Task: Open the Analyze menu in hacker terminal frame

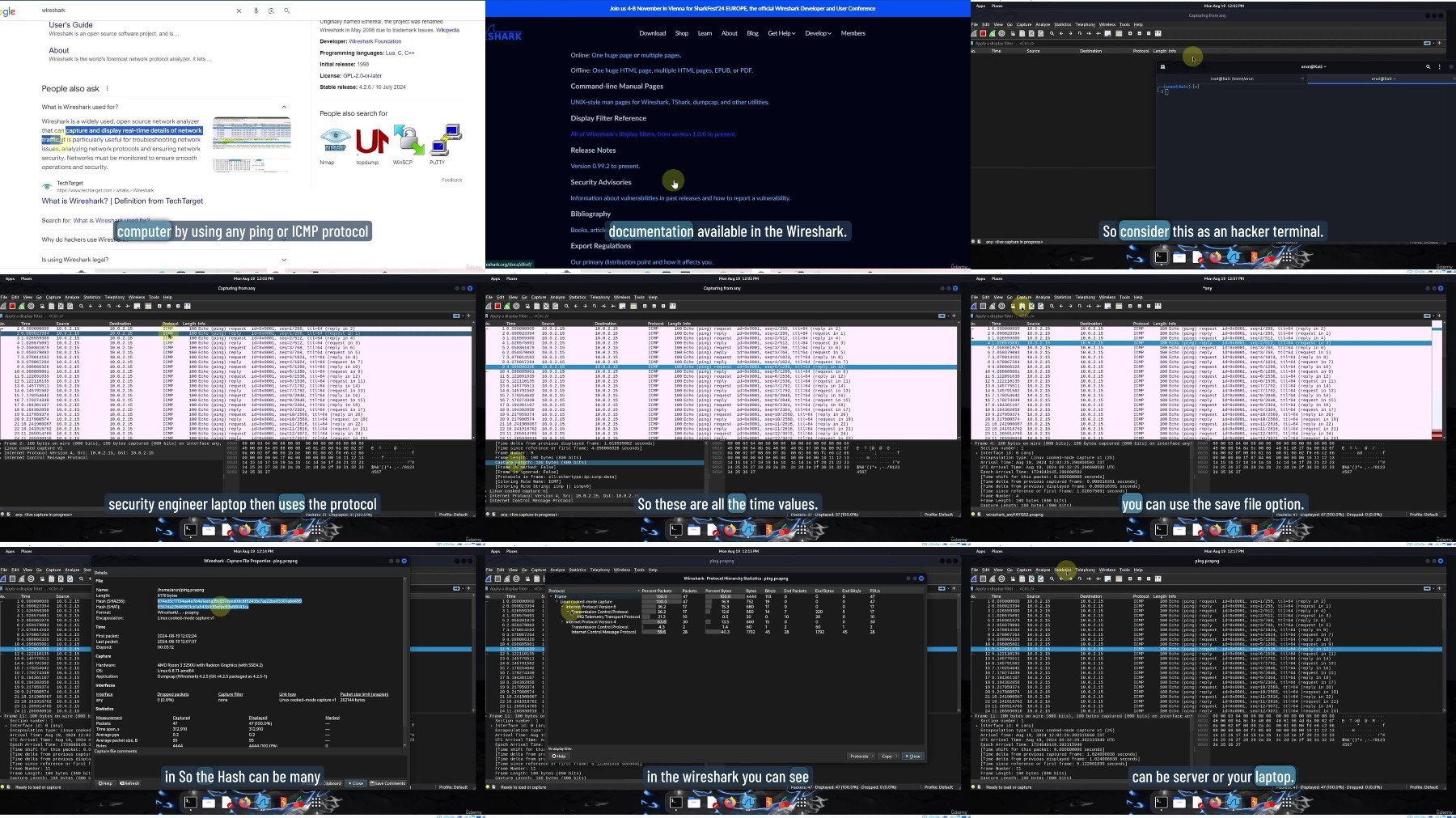Action: 1043,24
